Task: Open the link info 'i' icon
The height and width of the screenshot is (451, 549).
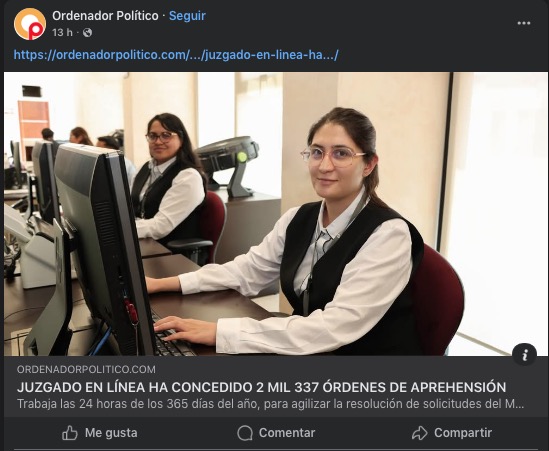Action: click(524, 354)
